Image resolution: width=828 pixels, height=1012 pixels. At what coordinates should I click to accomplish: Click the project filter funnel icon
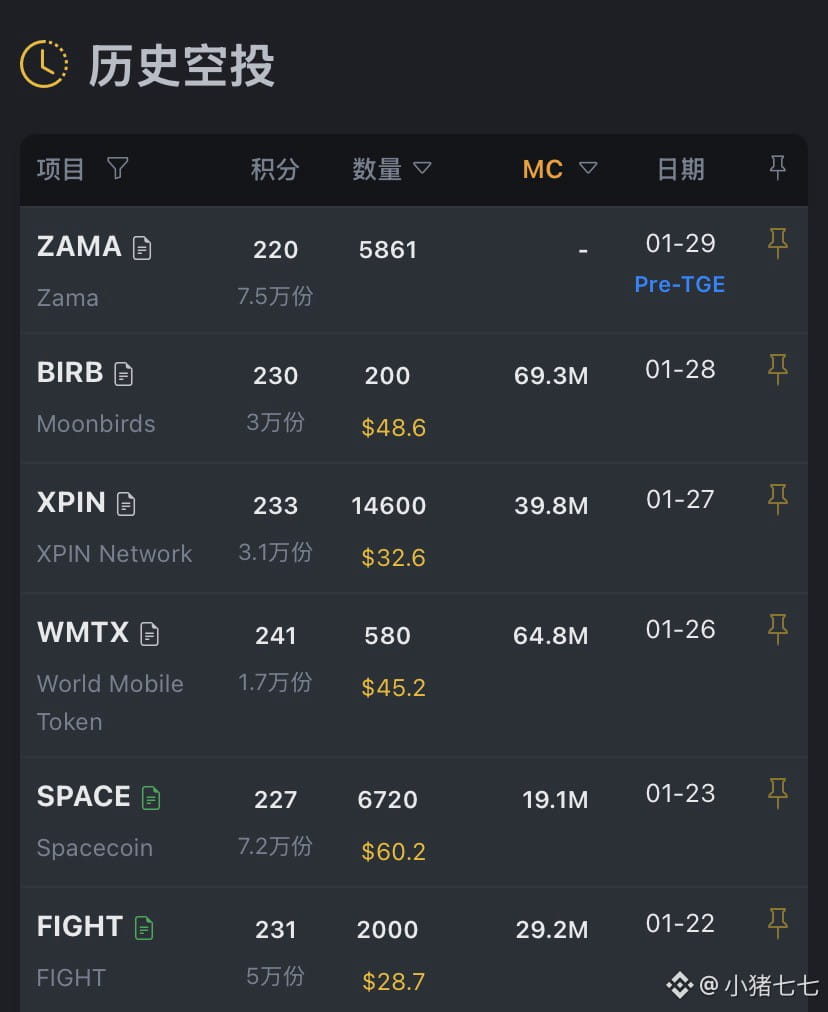[118, 168]
